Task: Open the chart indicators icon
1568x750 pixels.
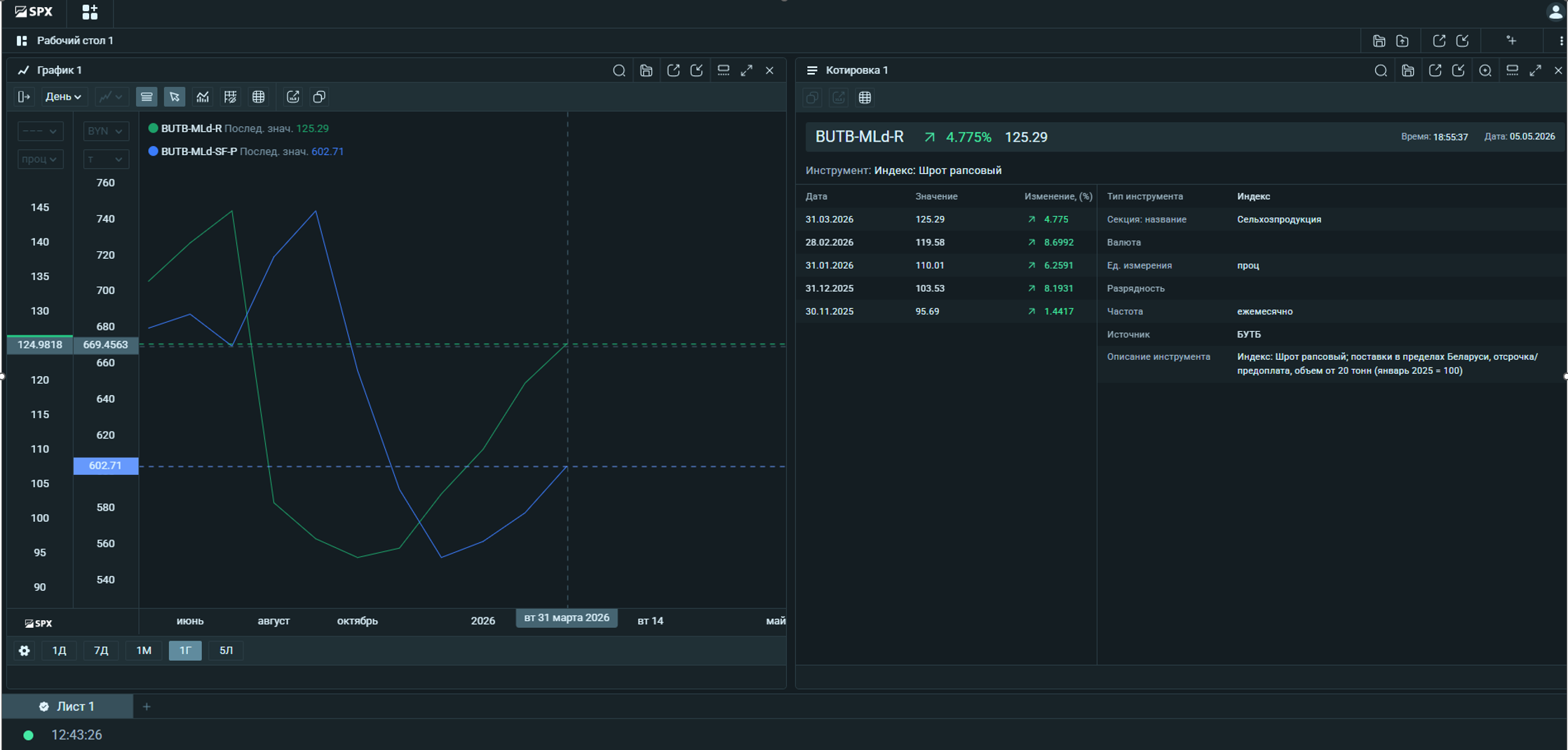Action: 203,97
